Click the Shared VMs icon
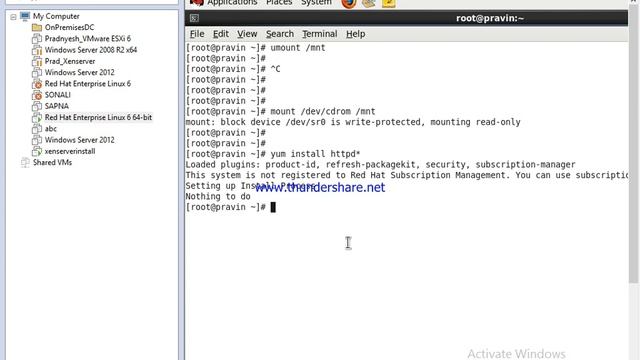This screenshot has height=360, width=640. tap(25, 162)
